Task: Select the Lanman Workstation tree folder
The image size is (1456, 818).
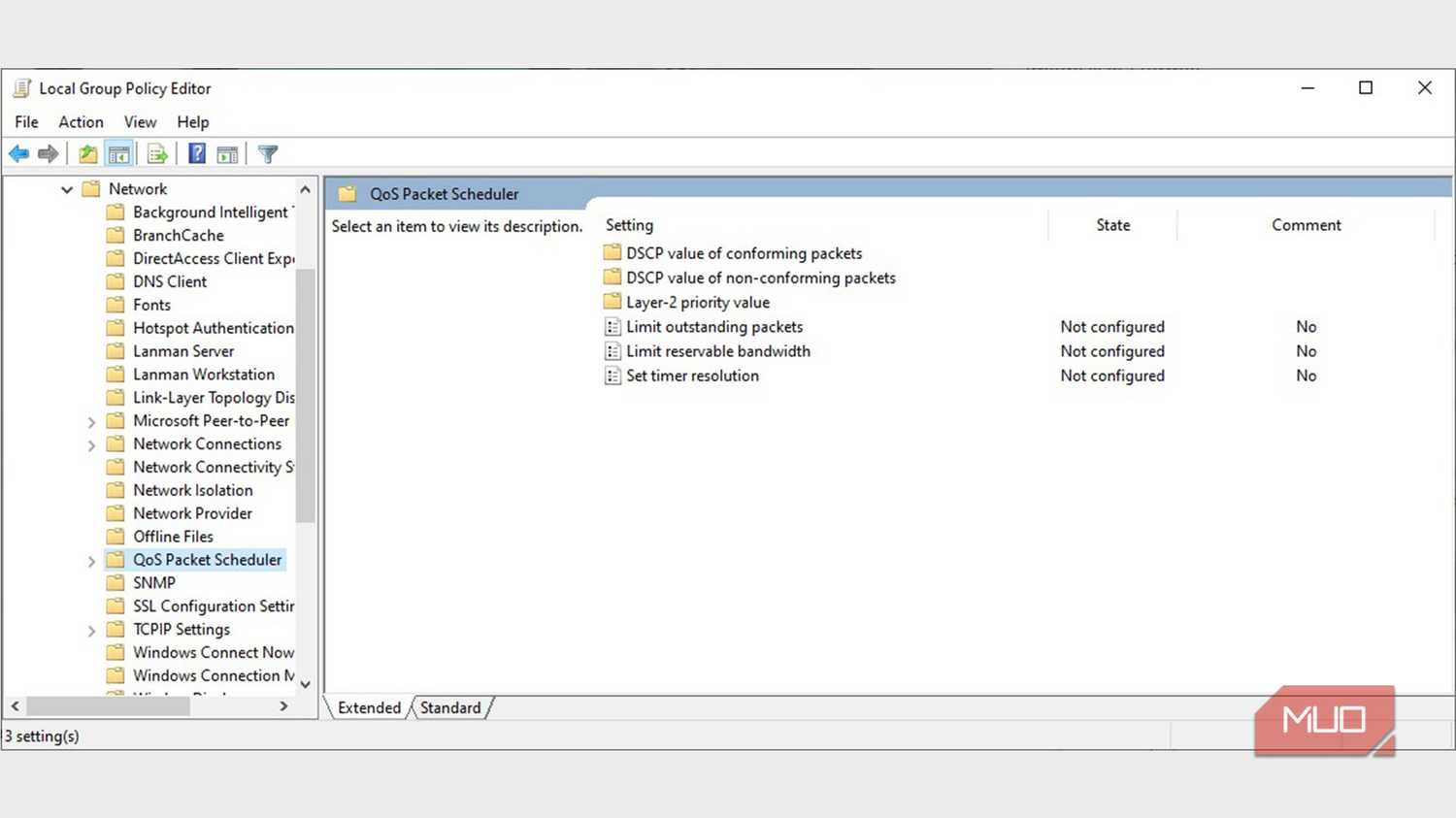Action: 190,376
